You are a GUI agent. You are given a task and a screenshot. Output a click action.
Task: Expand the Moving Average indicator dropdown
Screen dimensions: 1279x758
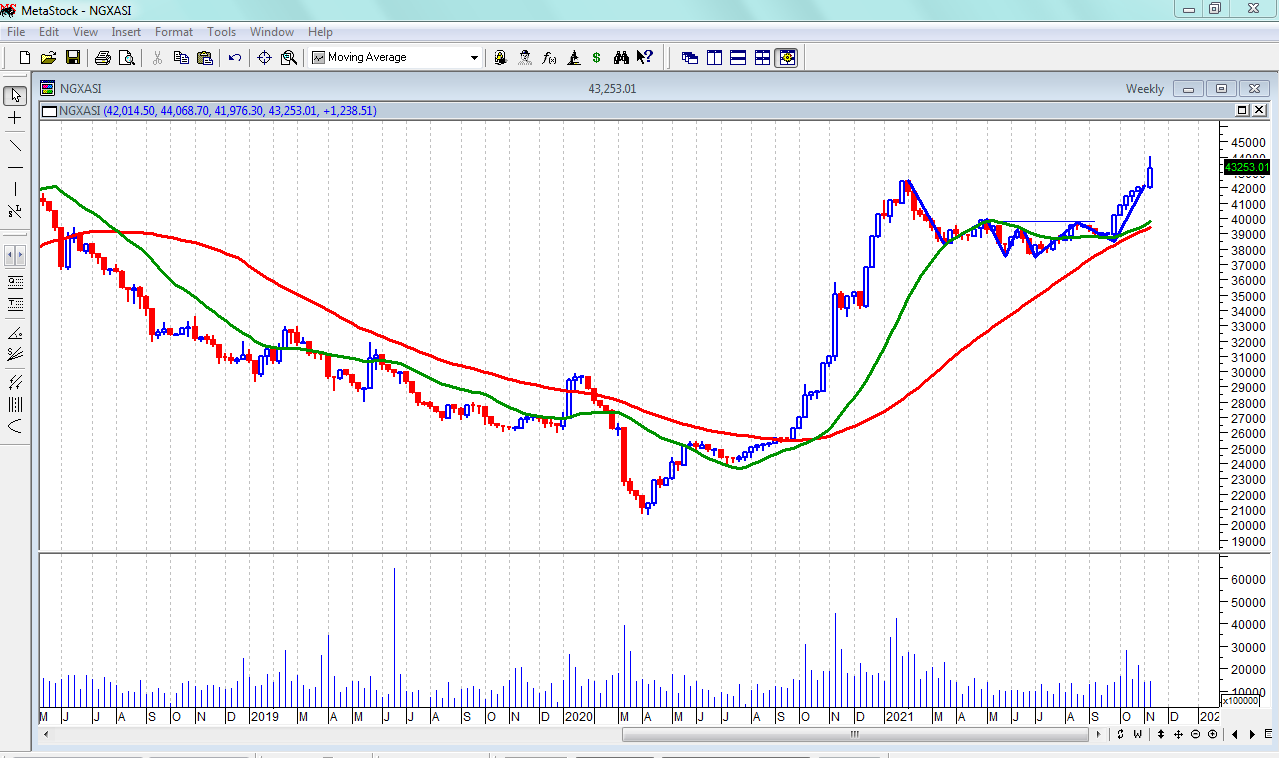(x=475, y=58)
